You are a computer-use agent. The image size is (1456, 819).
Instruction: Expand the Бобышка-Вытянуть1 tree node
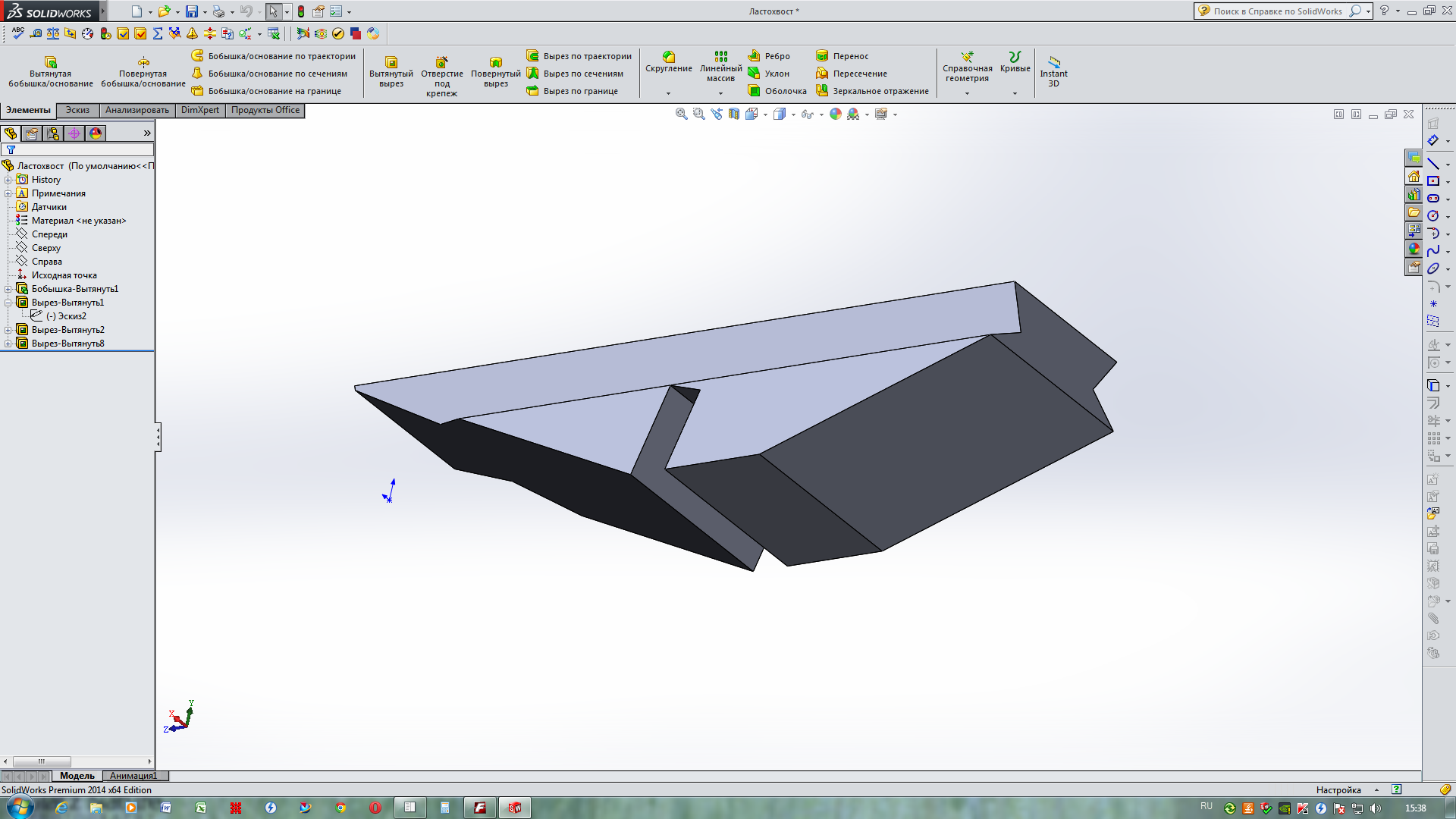(8, 289)
